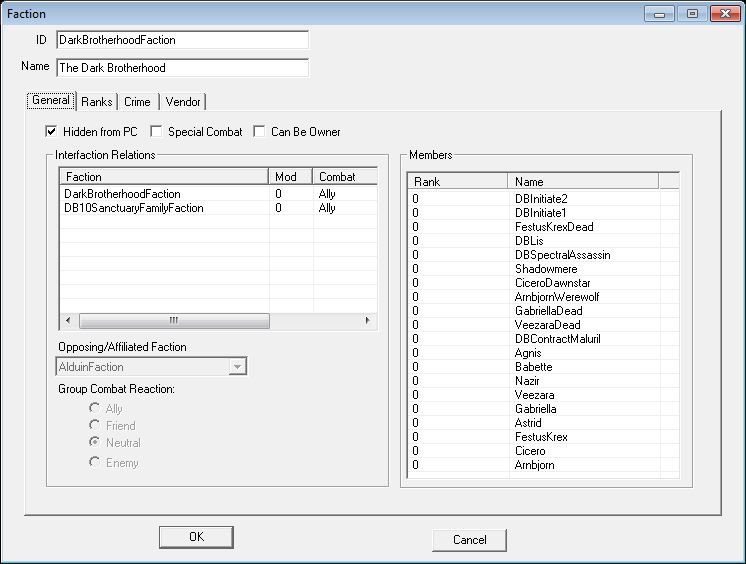Screen dimensions: 746x564
Task: Select the DarkBrotherhoodFaction relation row
Action: coord(219,194)
